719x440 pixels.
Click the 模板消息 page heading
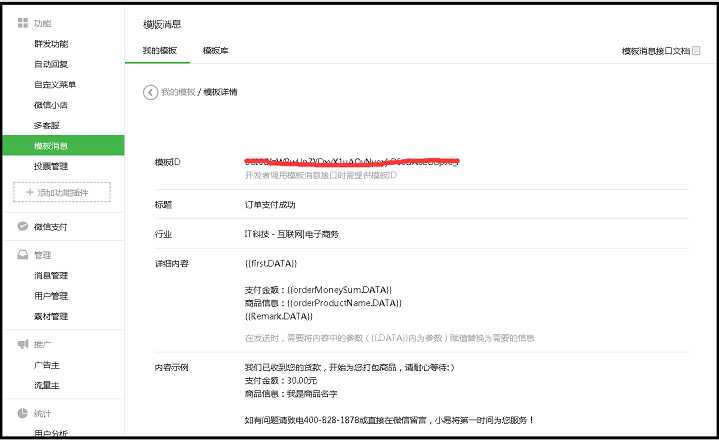pos(162,24)
